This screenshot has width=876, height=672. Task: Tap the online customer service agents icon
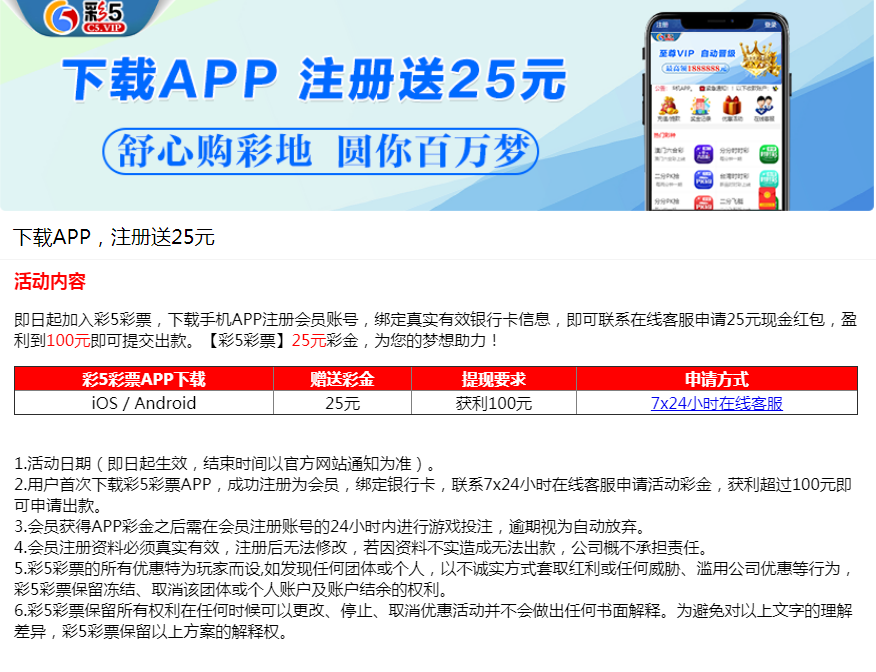coord(763,105)
